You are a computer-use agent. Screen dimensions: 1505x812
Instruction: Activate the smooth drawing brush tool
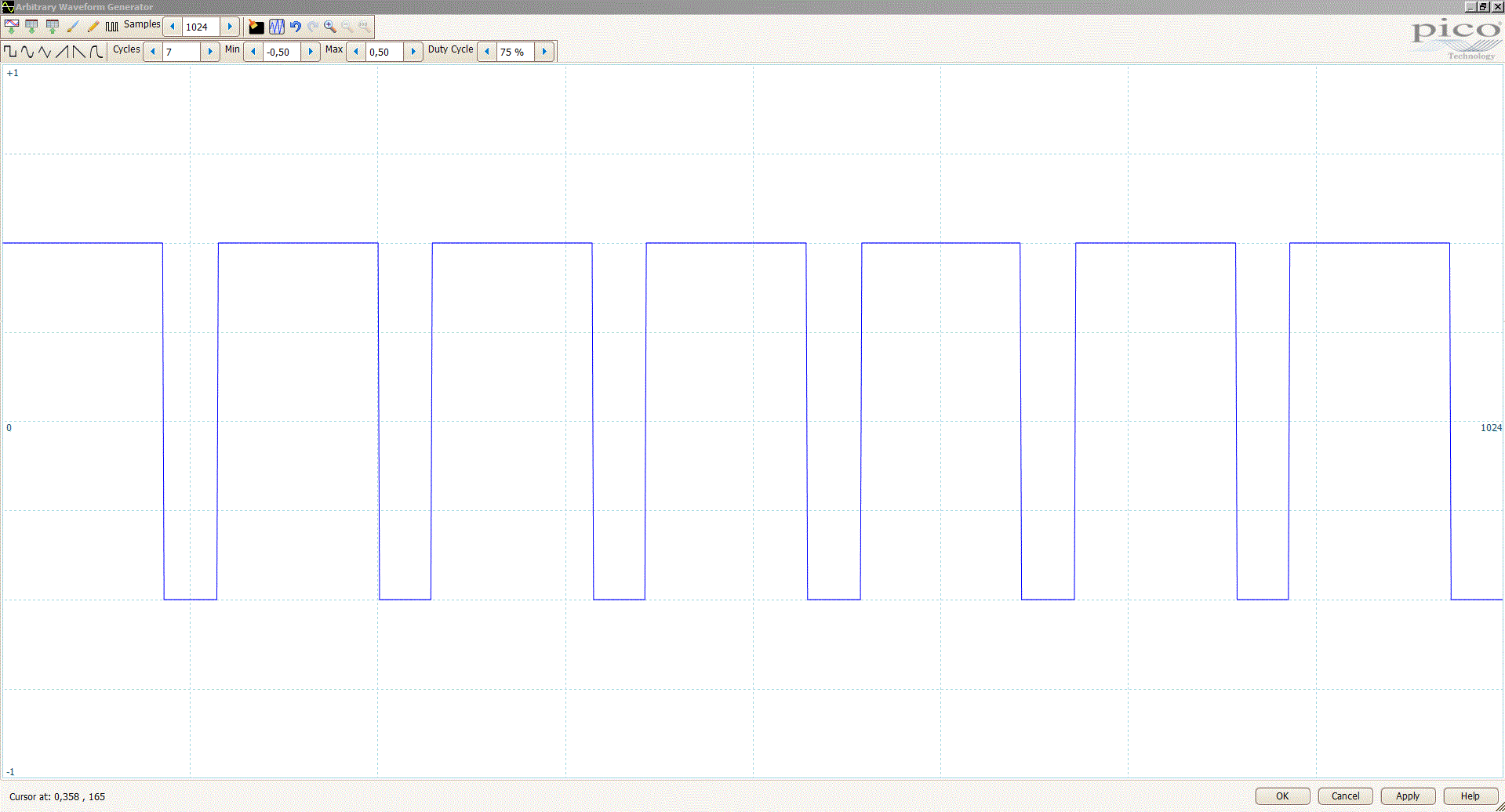pos(73,27)
